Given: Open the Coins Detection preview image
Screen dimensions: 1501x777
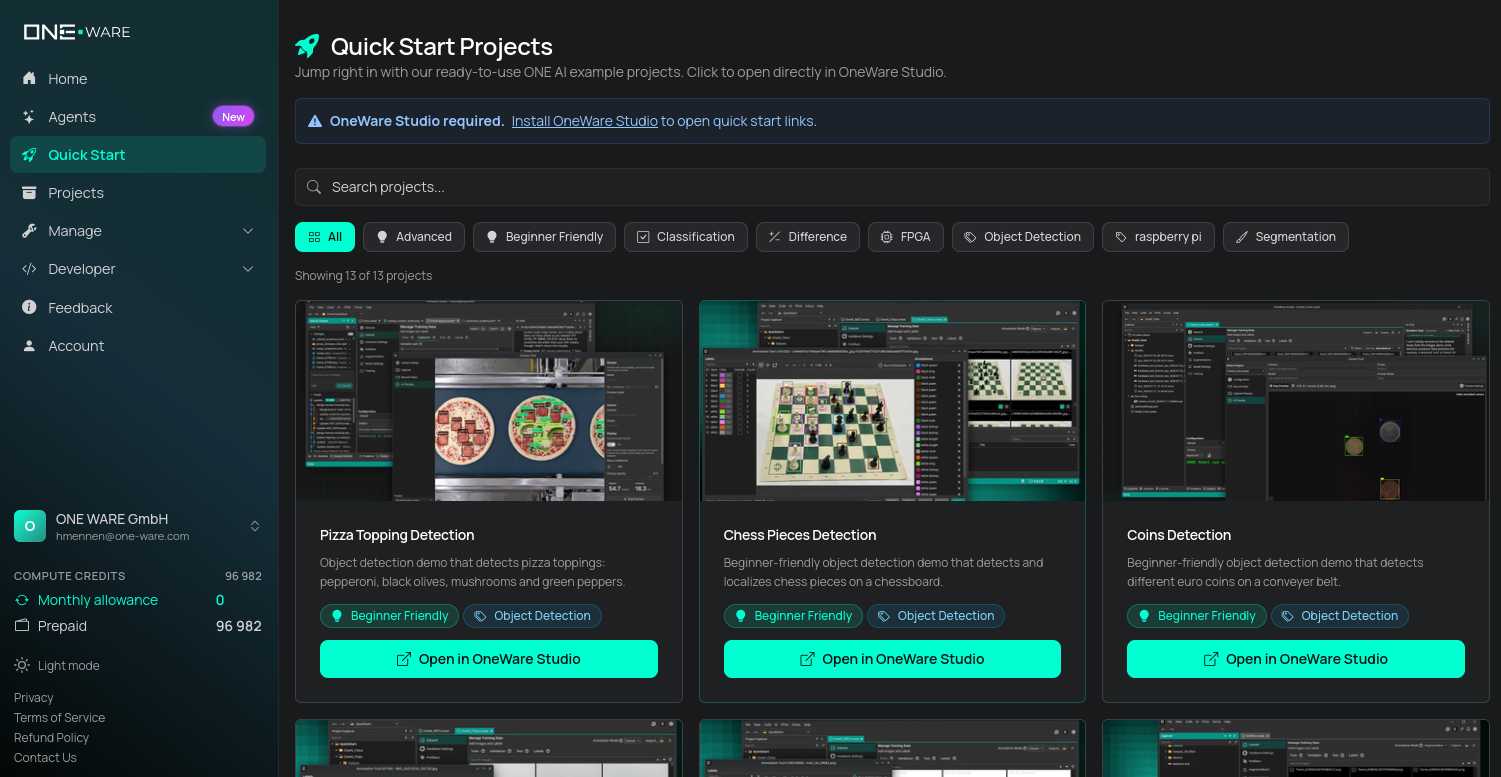Looking at the screenshot, I should click(x=1296, y=401).
